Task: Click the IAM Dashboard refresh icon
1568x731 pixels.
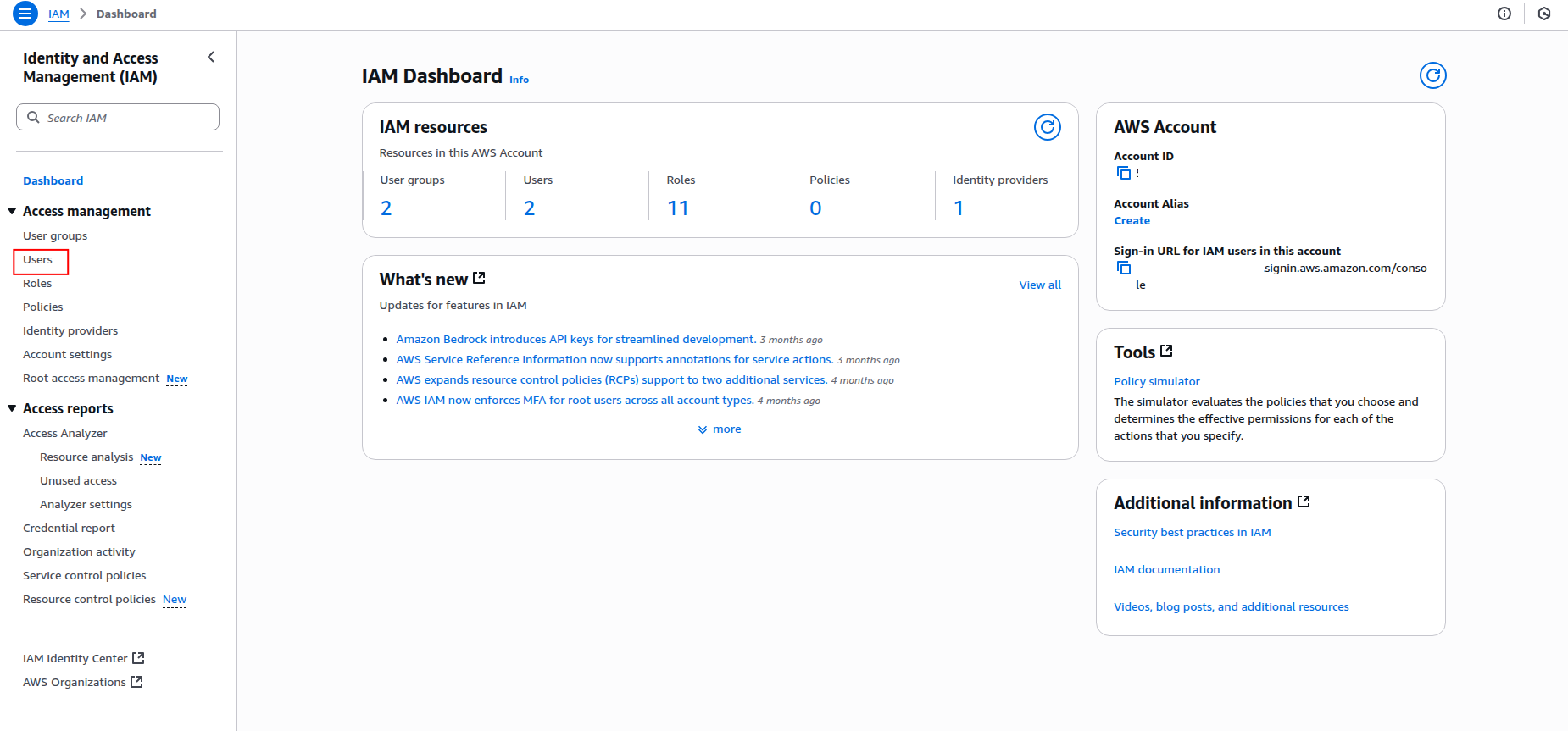Action: 1432,75
